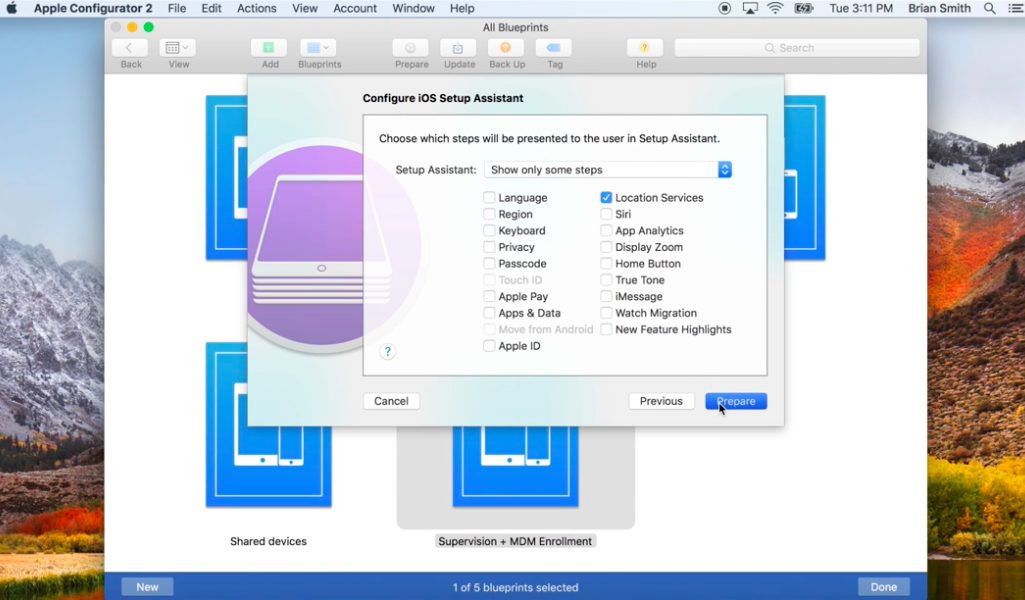This screenshot has height=600, width=1025.
Task: Enable the App Analytics checkbox
Action: [x=606, y=230]
